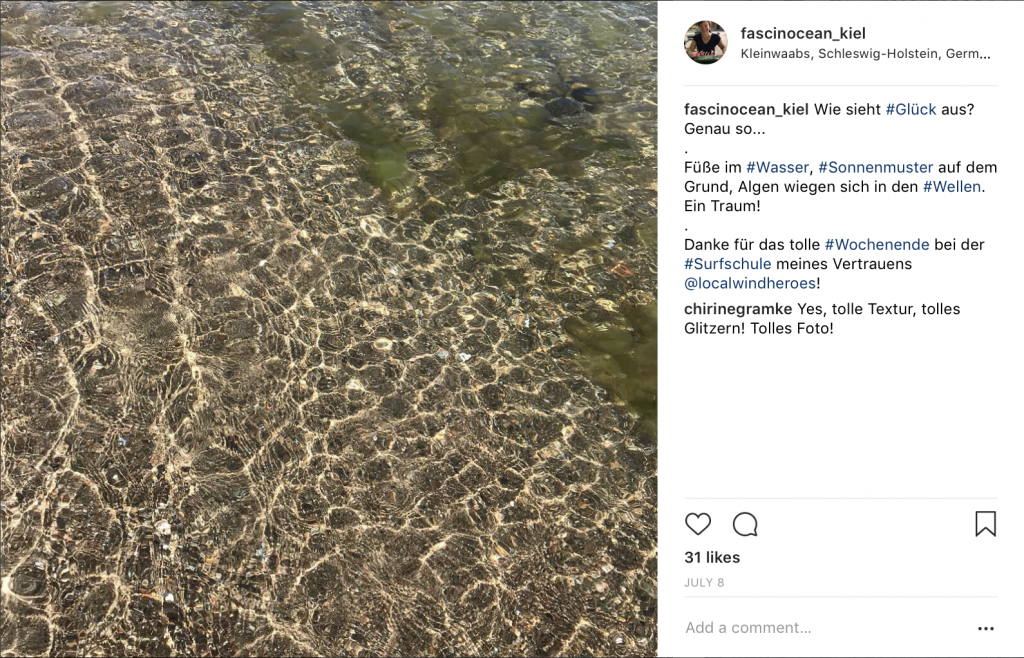This screenshot has height=658, width=1024.
Task: Open the fascinocean_kiel profile picture
Action: coord(705,42)
